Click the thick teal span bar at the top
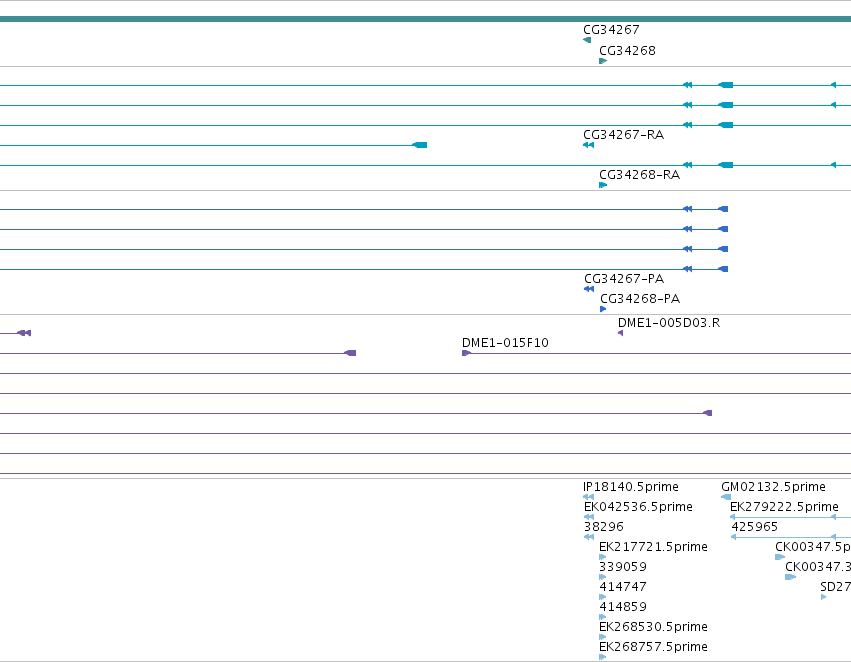Viewport: 851px width, 662px height. point(426,20)
